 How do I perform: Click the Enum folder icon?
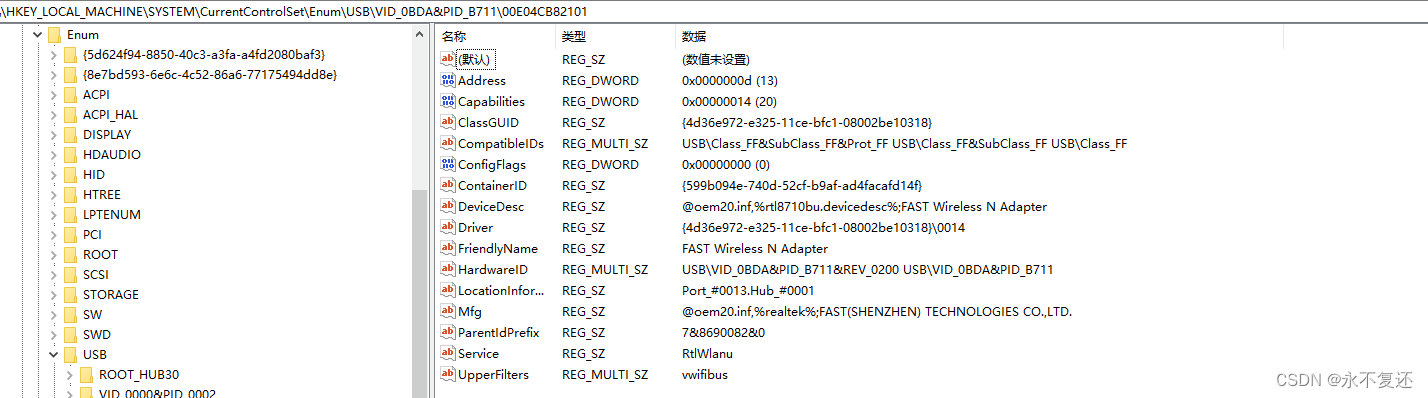tap(54, 34)
